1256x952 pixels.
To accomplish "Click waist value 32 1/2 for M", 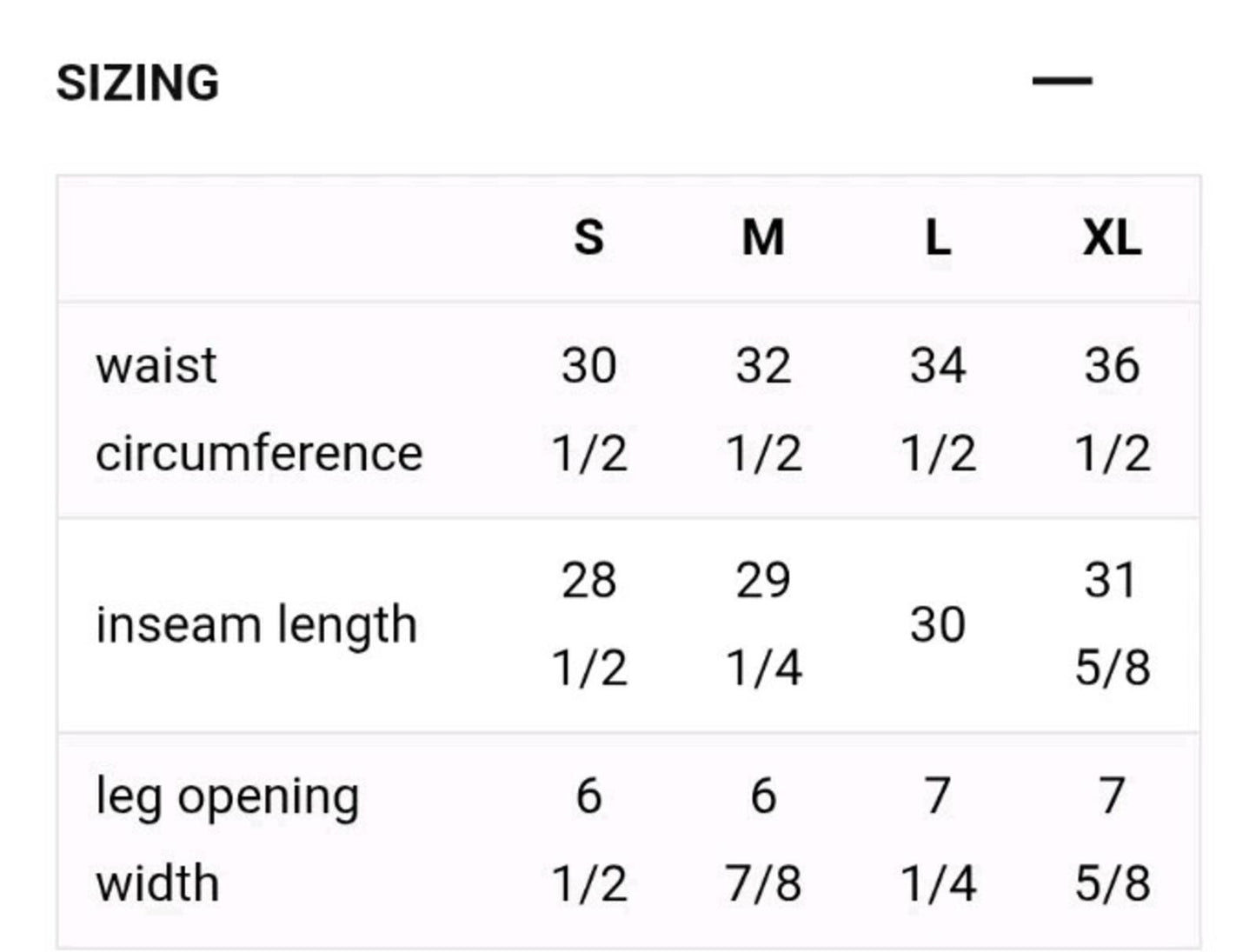I will tap(763, 409).
